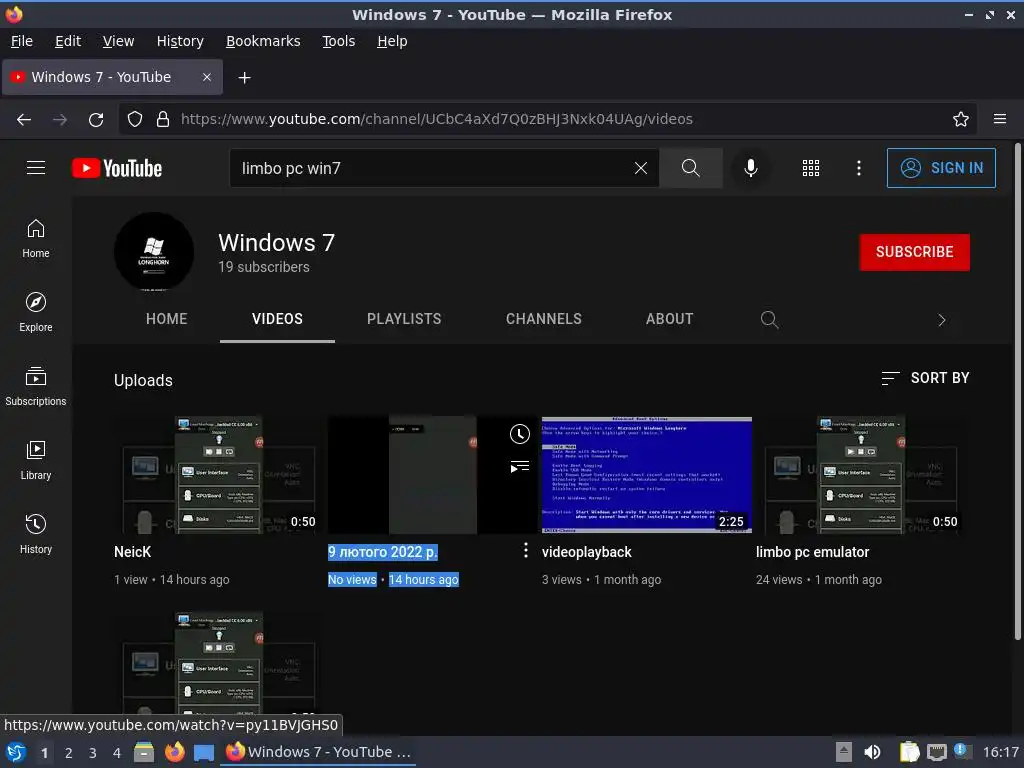This screenshot has height=768, width=1024.
Task: Open the NeicK video title
Action: 133,552
